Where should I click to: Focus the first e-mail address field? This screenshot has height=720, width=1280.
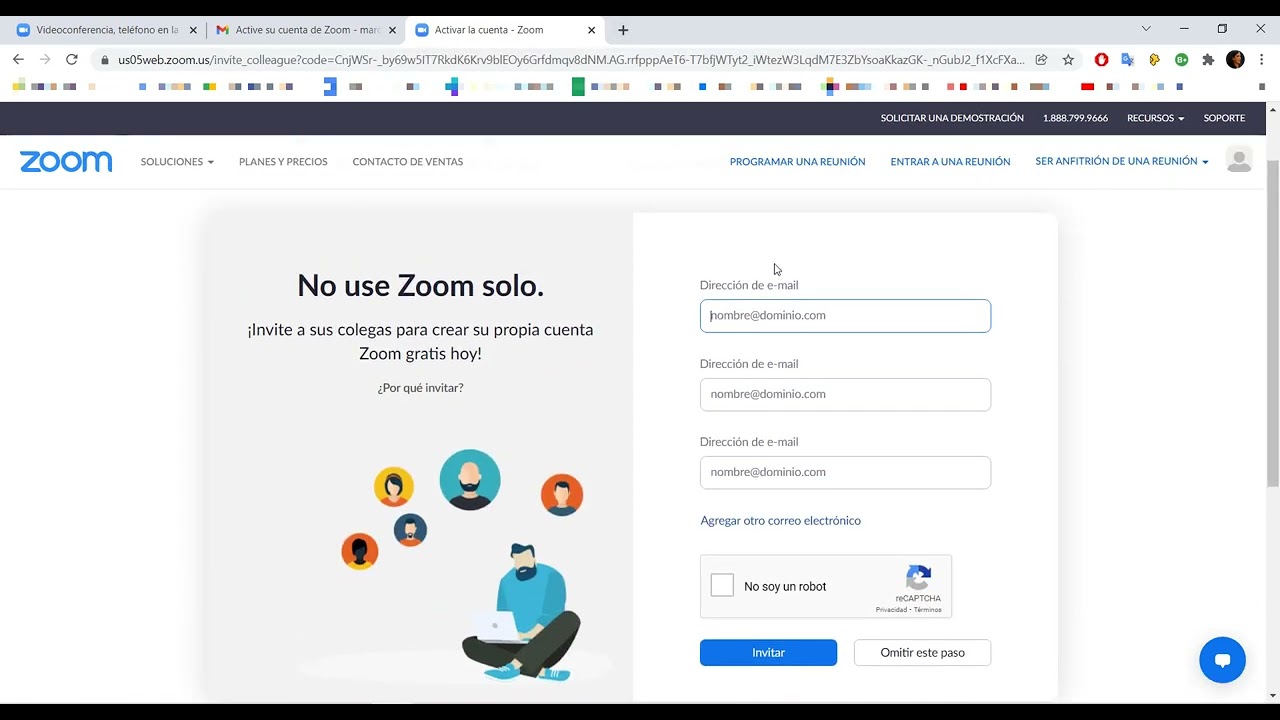[x=845, y=316]
